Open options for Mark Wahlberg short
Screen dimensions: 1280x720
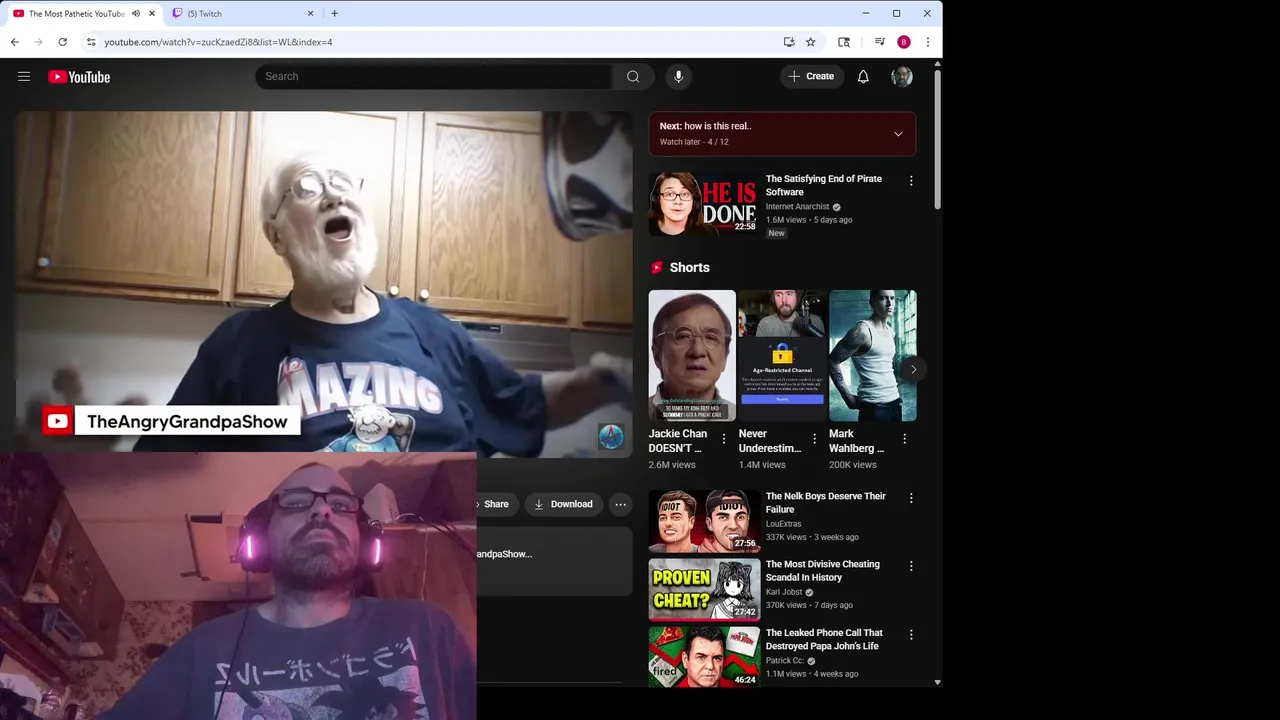904,439
